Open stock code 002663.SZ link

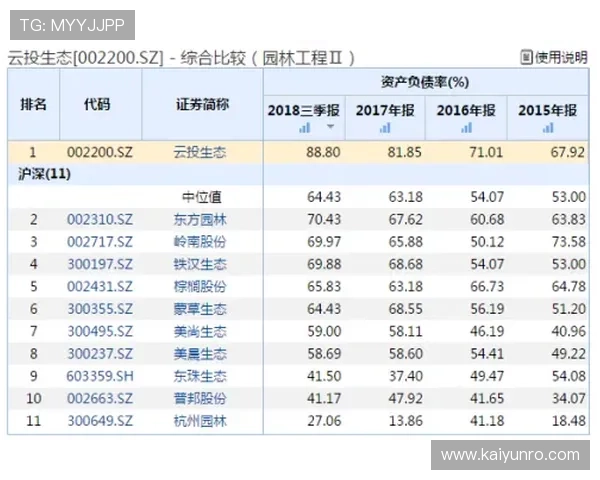click(100, 398)
